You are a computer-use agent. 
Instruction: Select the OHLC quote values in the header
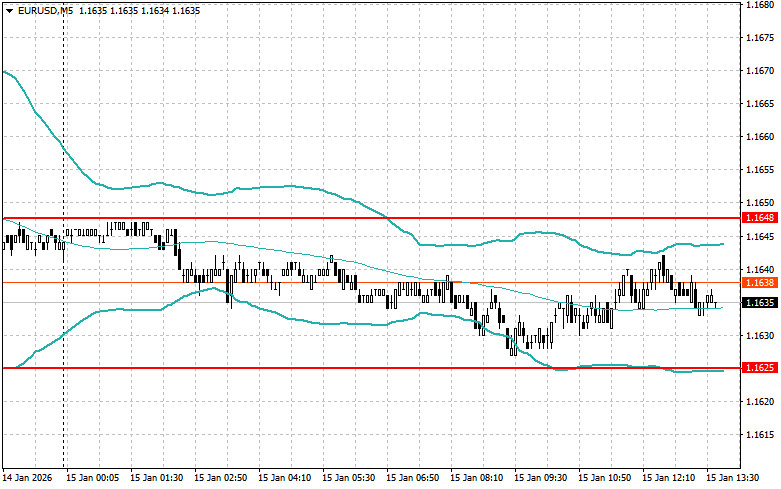click(x=139, y=10)
